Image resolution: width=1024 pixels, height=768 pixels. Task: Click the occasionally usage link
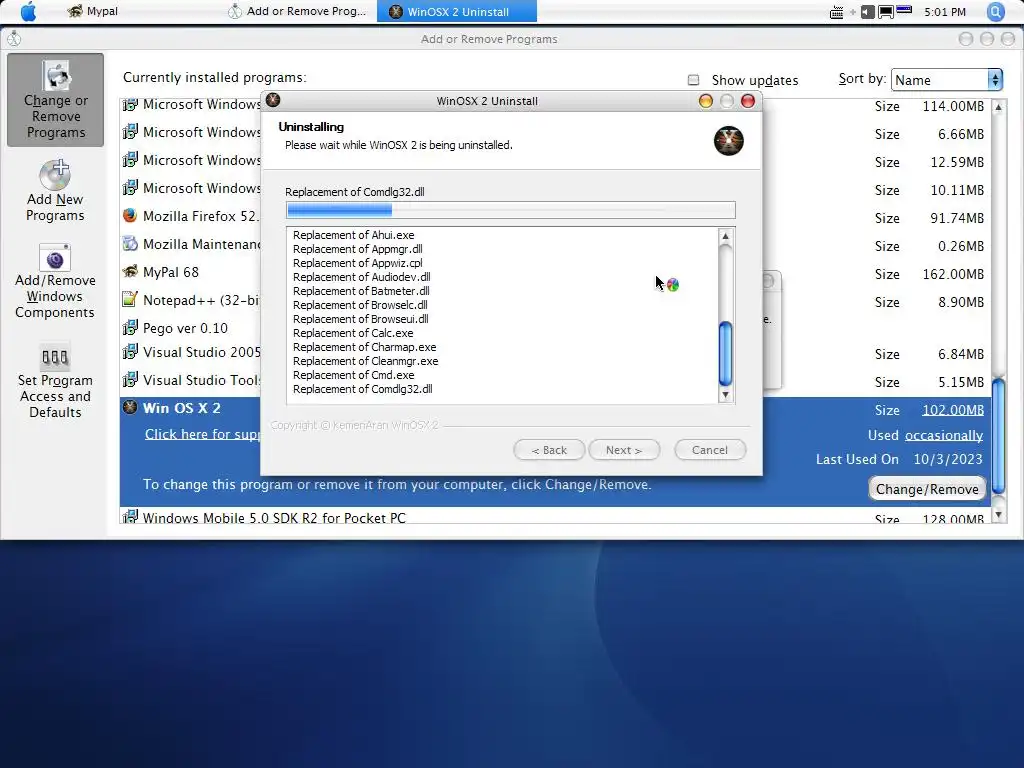click(944, 436)
